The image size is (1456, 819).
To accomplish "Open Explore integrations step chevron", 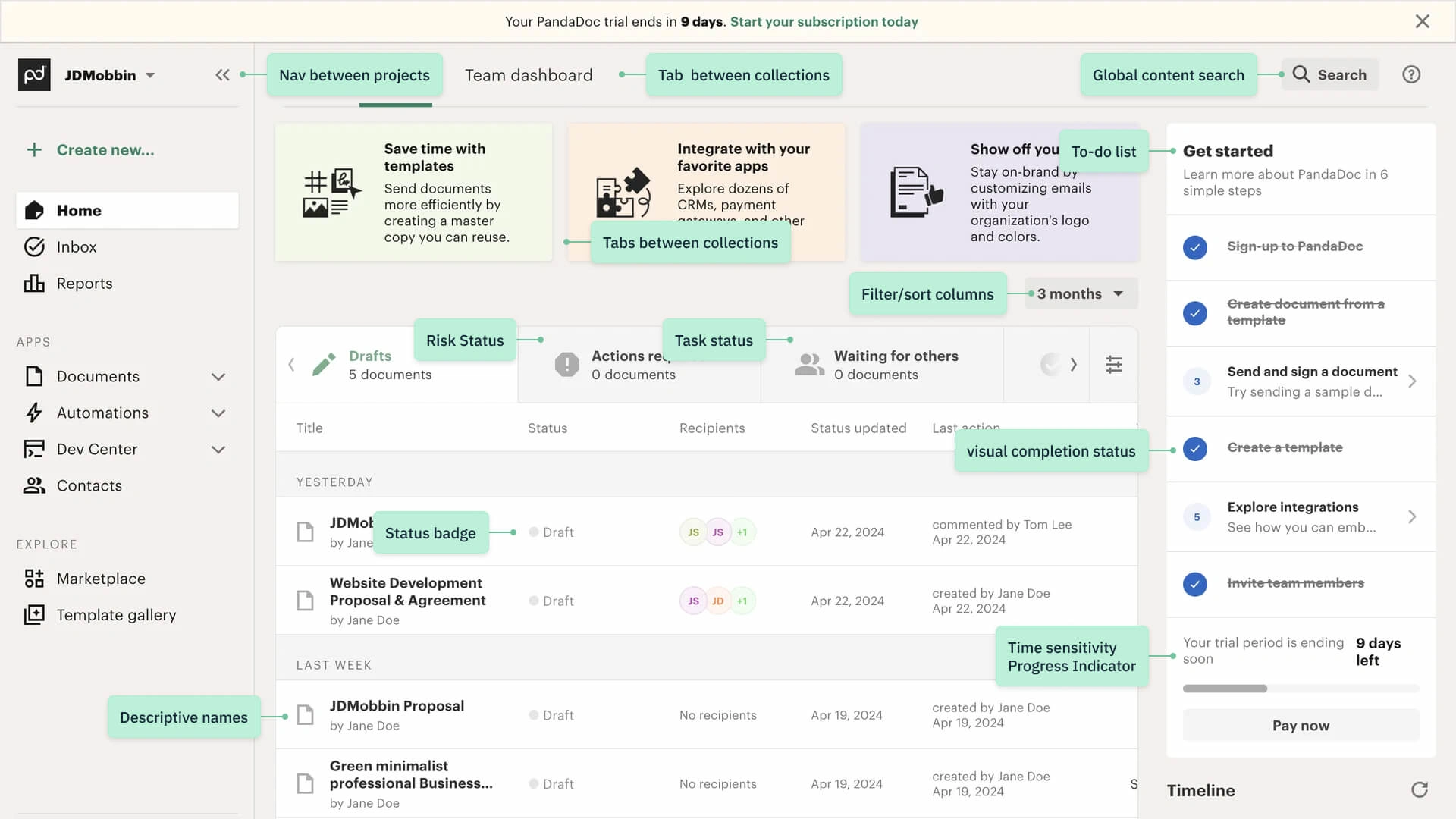I will 1412,516.
